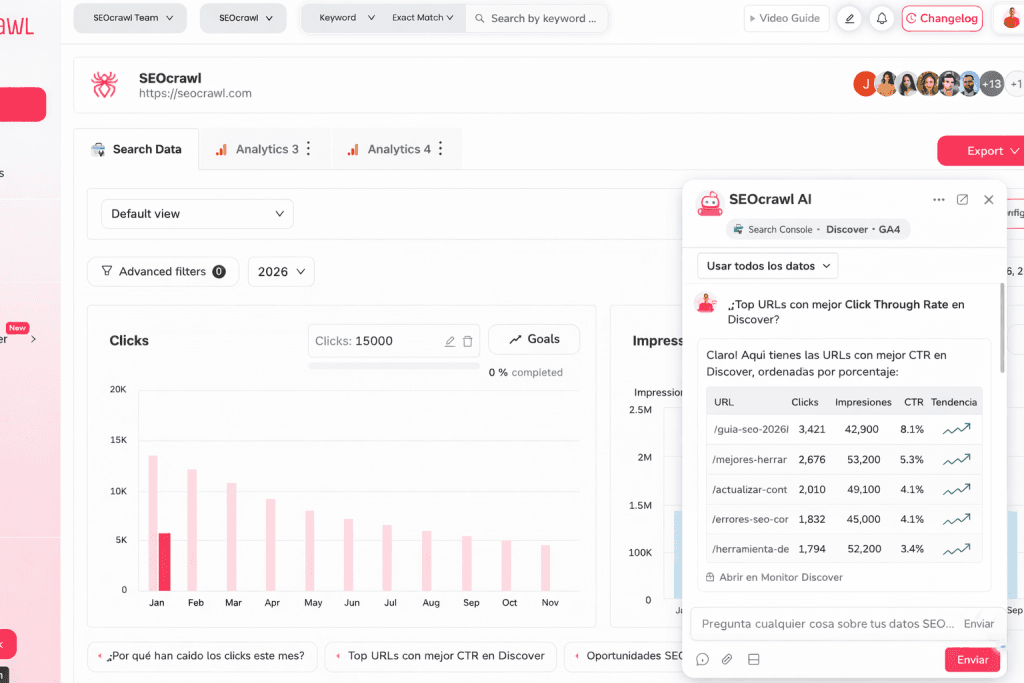Image resolution: width=1024 pixels, height=683 pixels.
Task: Sort by the CTR column header
Action: tap(914, 402)
